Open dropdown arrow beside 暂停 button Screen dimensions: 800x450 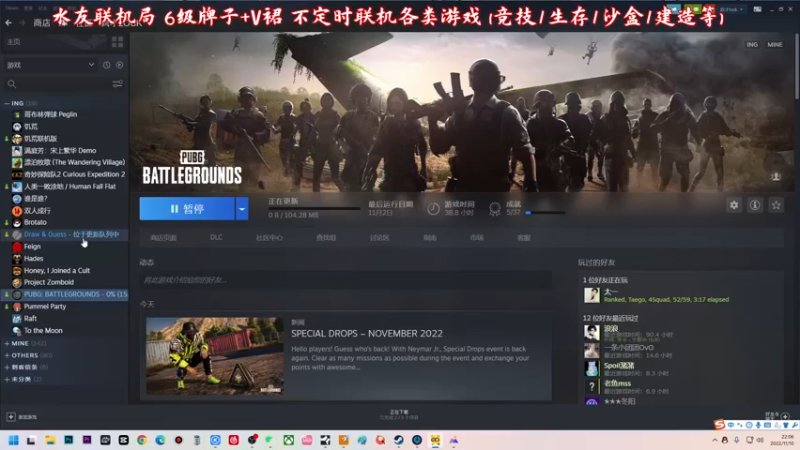(x=242, y=209)
